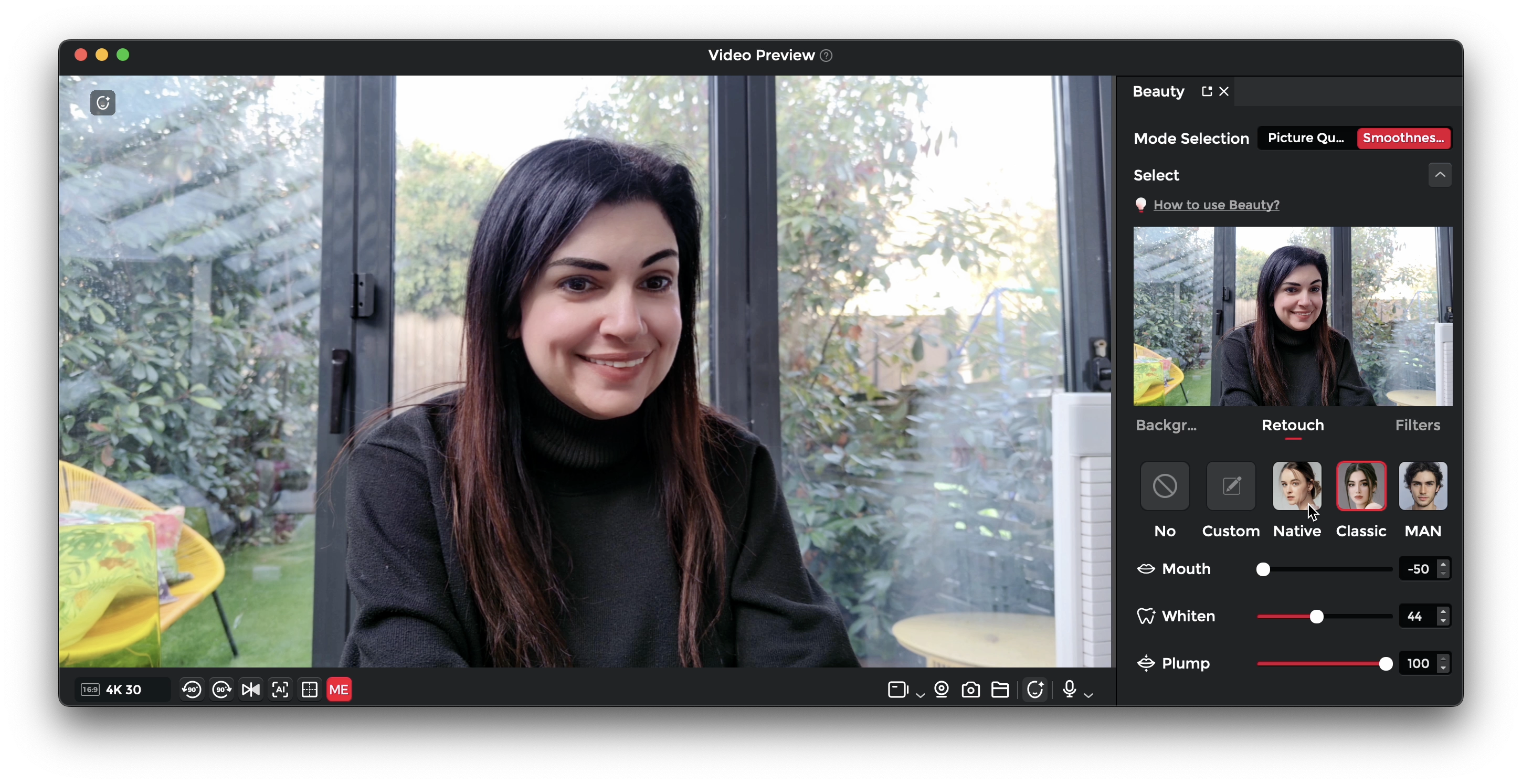Click the camera snapshot icon

pyautogui.click(x=971, y=690)
